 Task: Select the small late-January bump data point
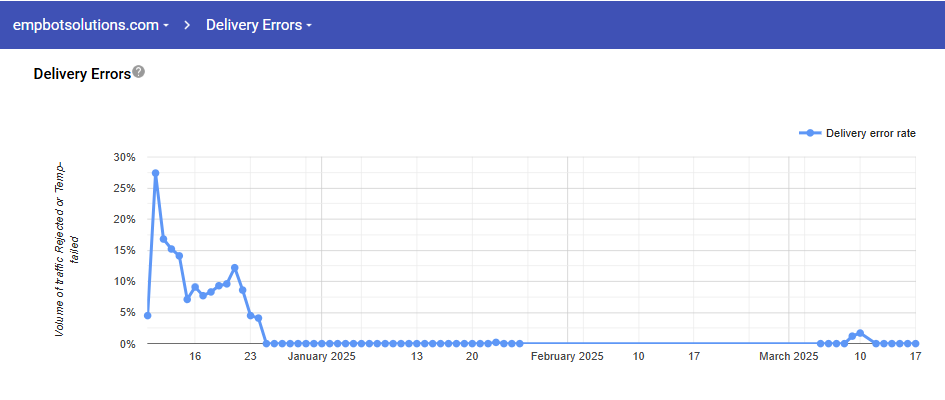(496, 342)
